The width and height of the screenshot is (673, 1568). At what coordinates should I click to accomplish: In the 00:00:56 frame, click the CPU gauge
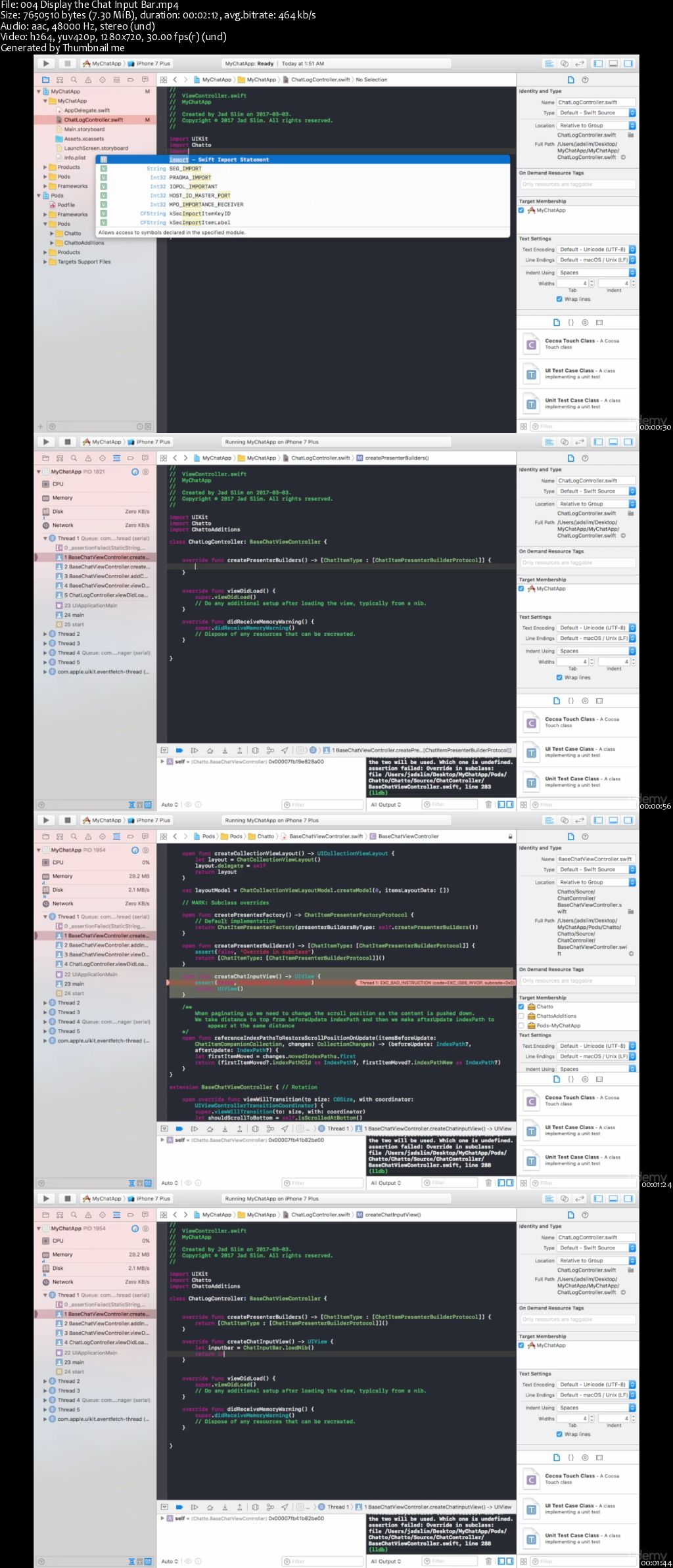pos(95,484)
